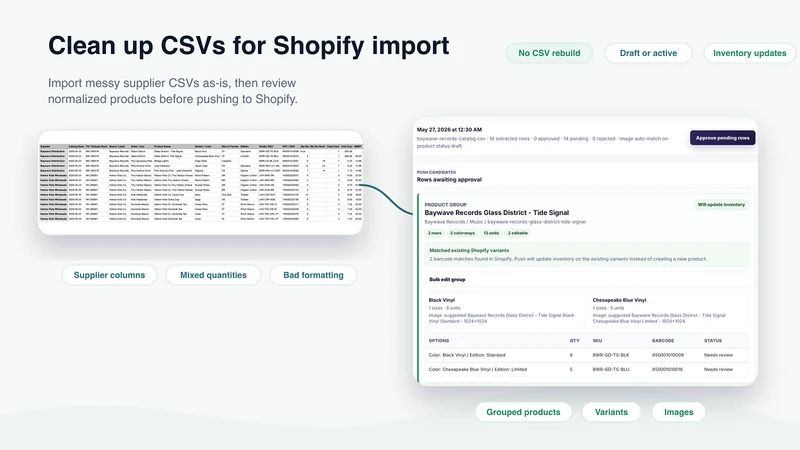Click the Color: Black Vinyl / Edition: Standard option
This screenshot has height=450, width=800.
coord(467,355)
